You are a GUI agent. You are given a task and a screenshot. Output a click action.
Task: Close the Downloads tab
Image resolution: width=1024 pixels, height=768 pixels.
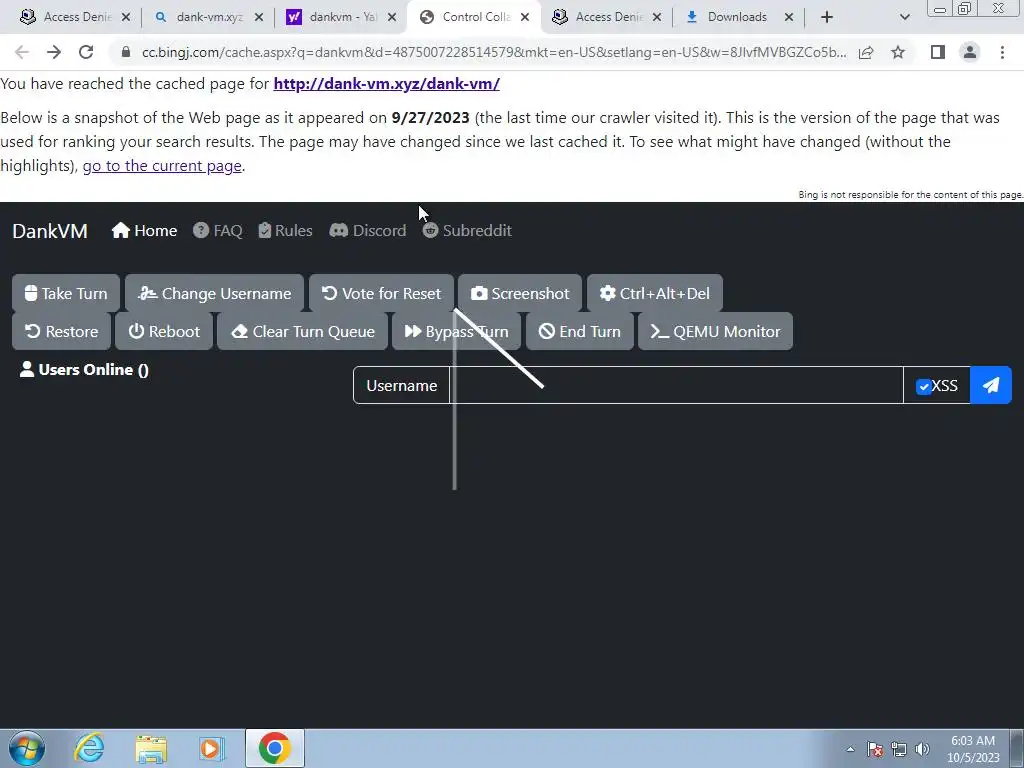789,18
